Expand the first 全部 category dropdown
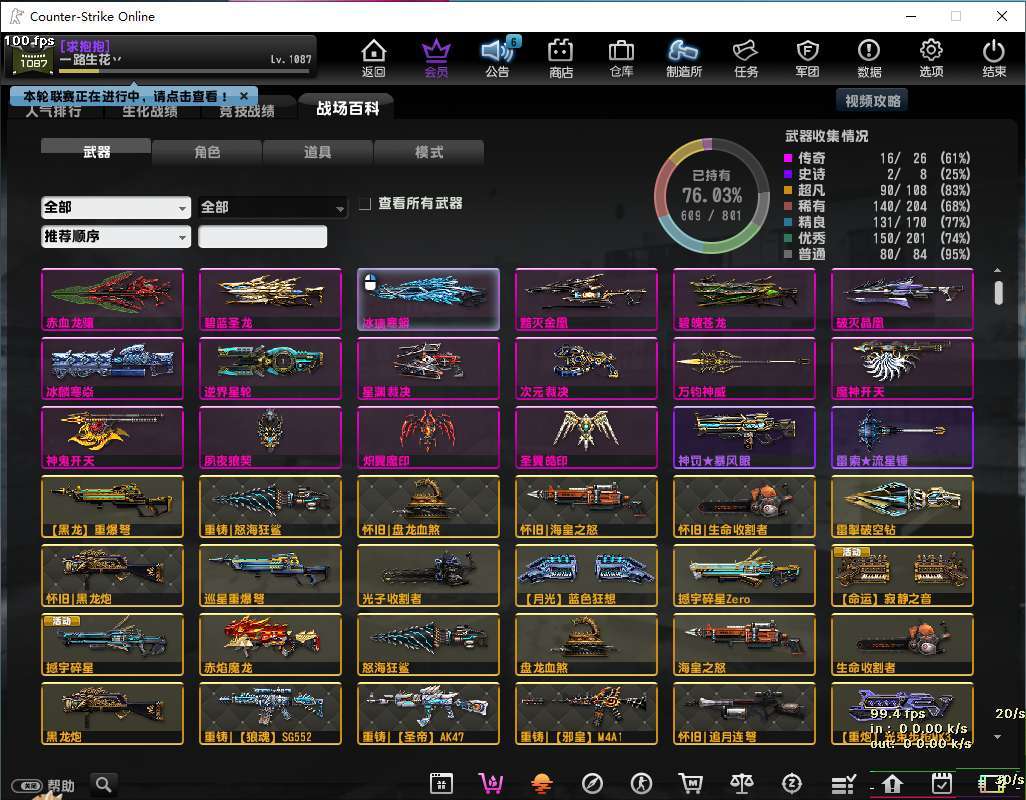Viewport: 1026px width, 800px height. [115, 207]
